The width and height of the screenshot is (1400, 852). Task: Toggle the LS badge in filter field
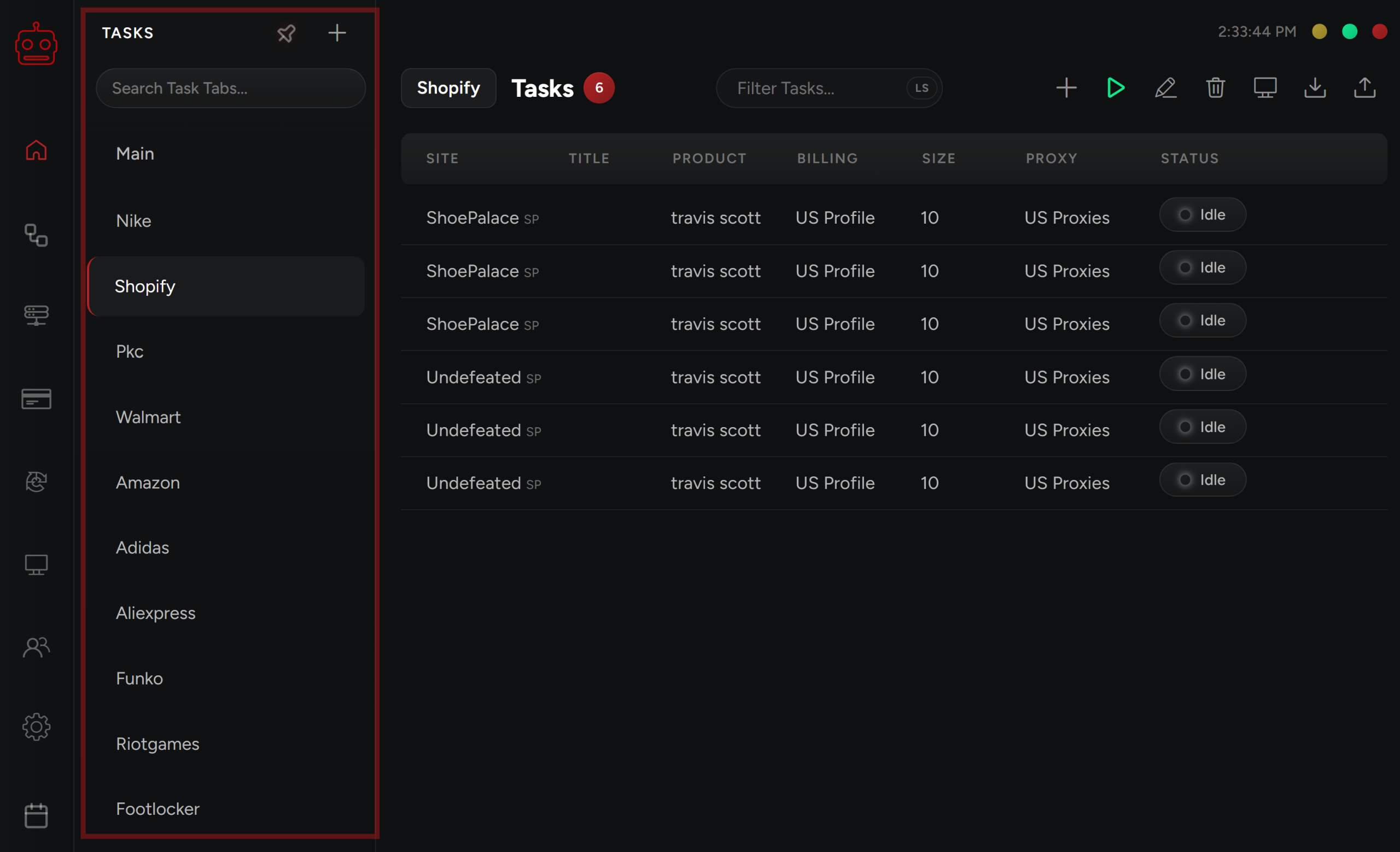(921, 88)
